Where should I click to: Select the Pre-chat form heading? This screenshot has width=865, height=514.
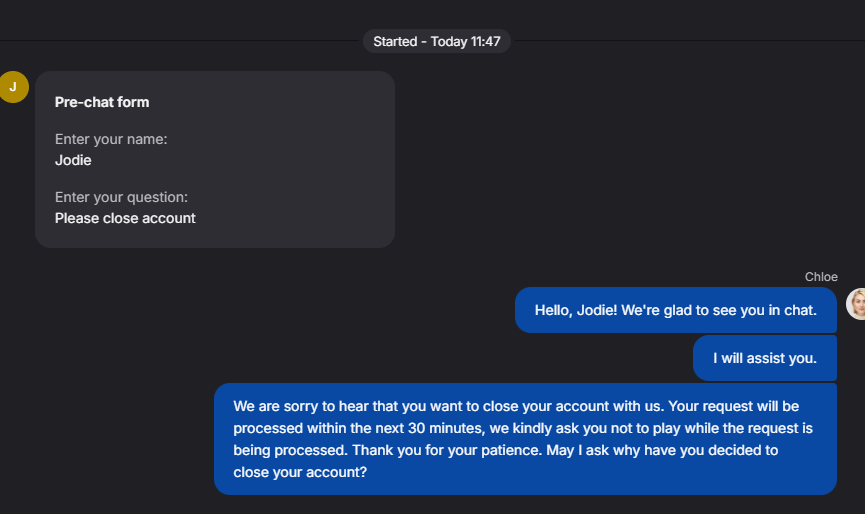click(102, 102)
